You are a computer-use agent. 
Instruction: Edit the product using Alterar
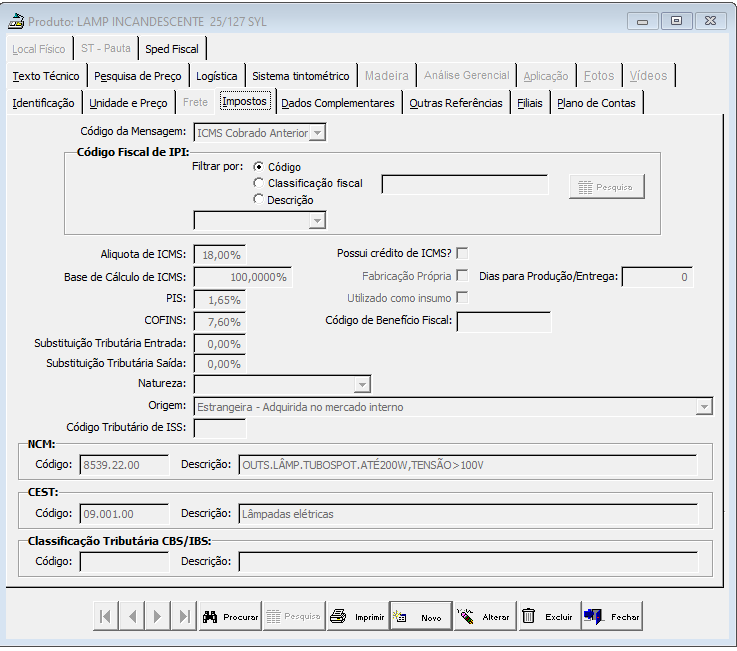click(486, 616)
